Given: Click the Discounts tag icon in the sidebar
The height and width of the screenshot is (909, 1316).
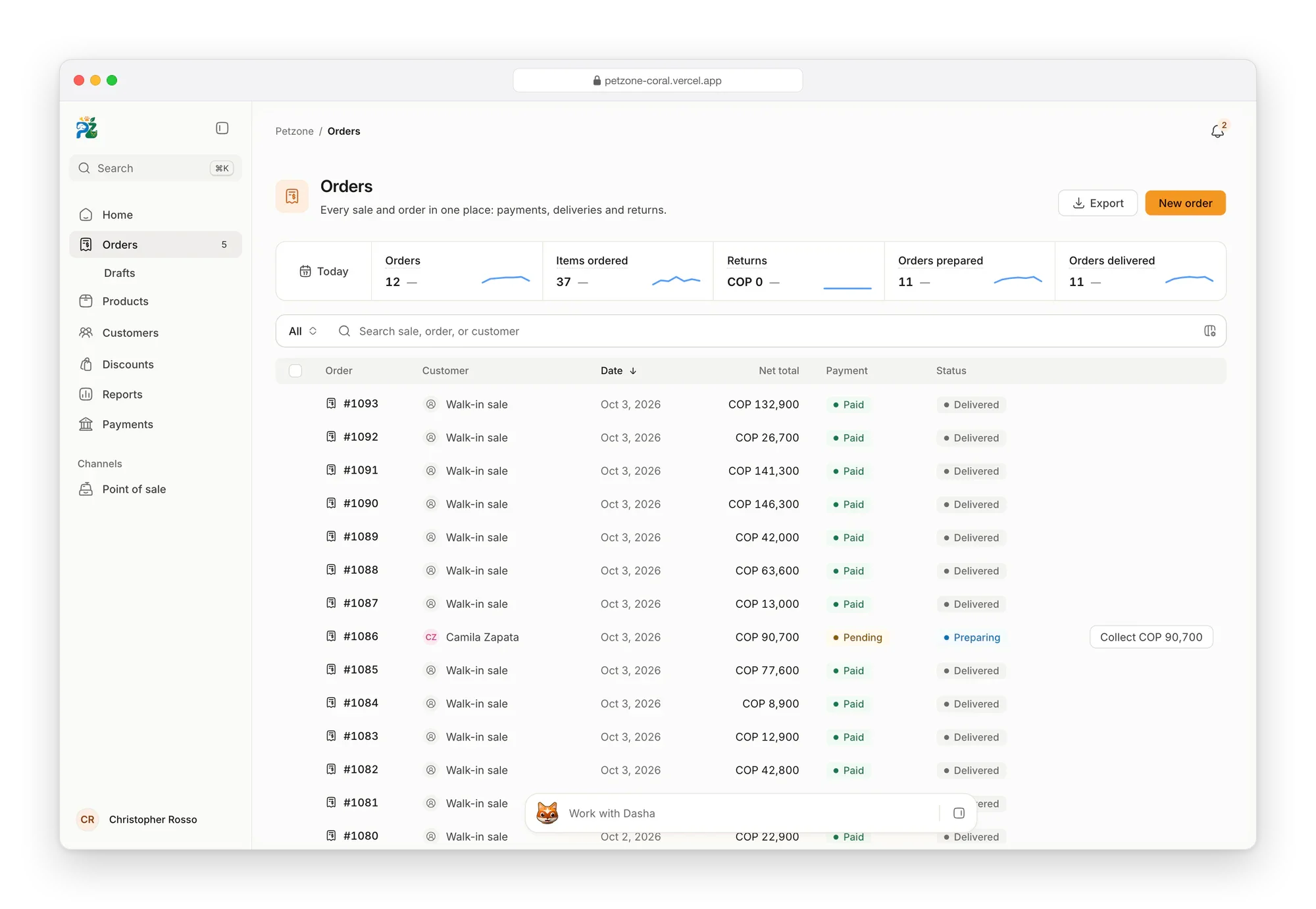Looking at the screenshot, I should click(x=86, y=364).
